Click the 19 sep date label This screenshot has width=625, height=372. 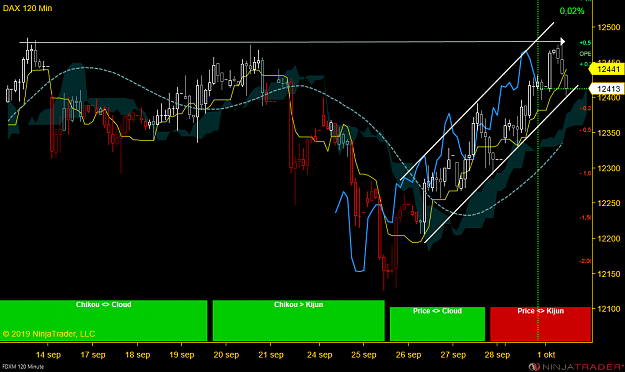(x=182, y=355)
